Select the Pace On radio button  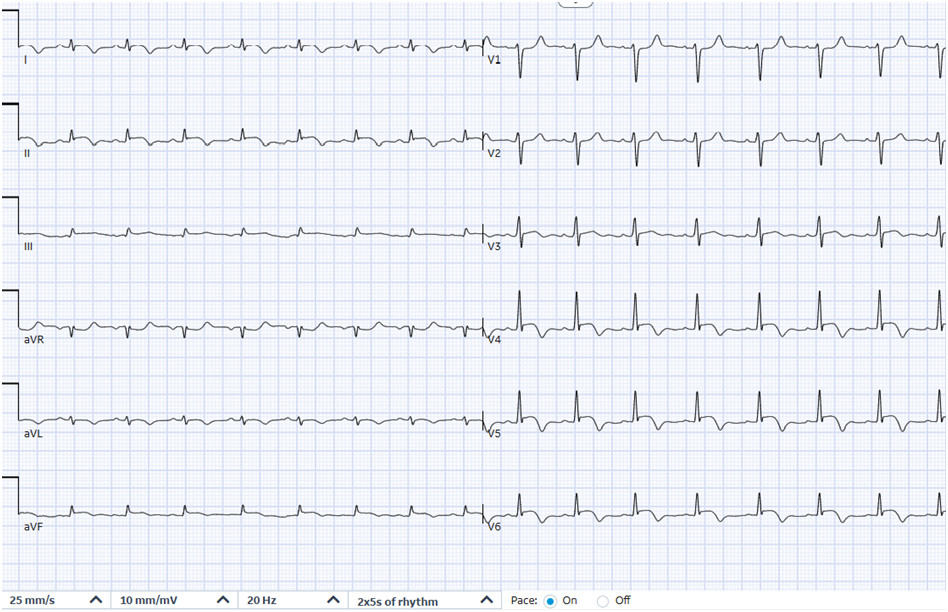(x=550, y=601)
